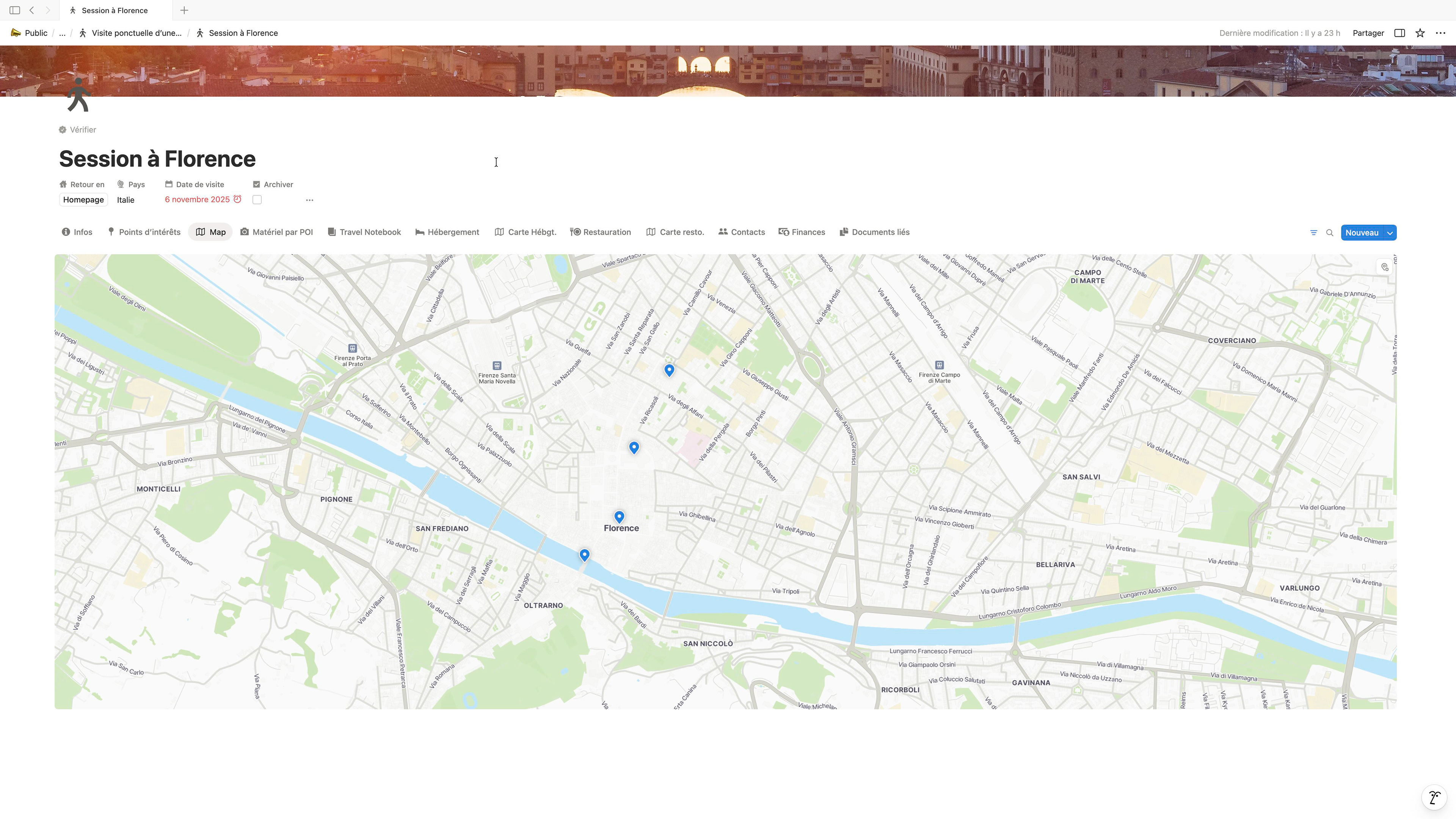The image size is (1456, 819).
Task: Expand hidden properties with three dots
Action: click(309, 200)
